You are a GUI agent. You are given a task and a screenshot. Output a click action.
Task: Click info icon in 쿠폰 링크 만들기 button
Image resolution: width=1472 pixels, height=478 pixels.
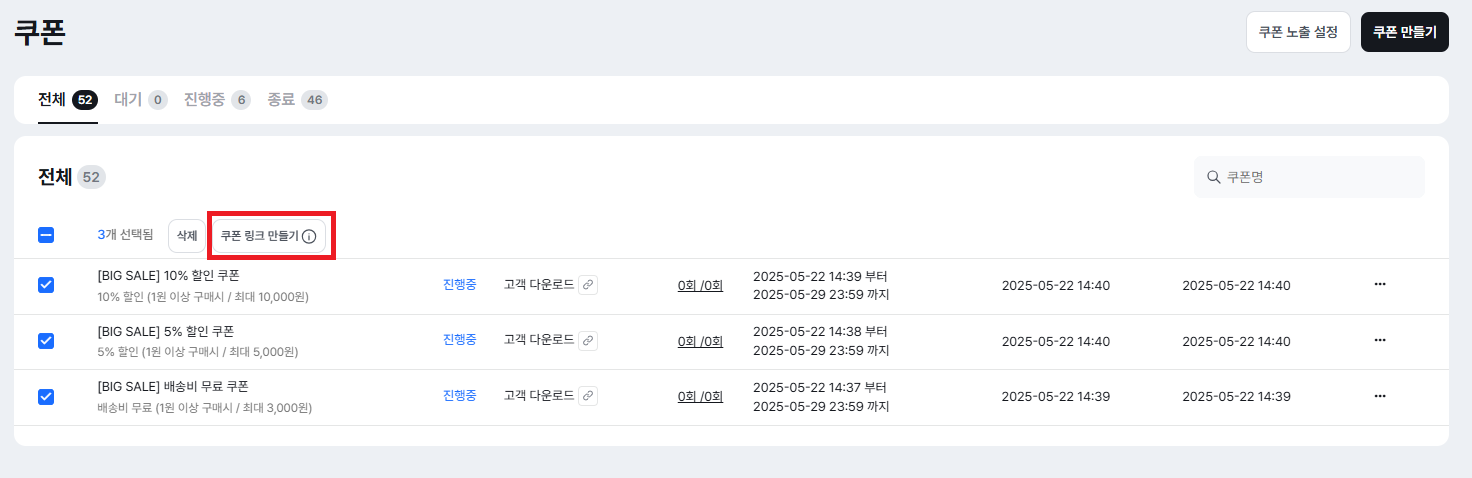pos(309,236)
